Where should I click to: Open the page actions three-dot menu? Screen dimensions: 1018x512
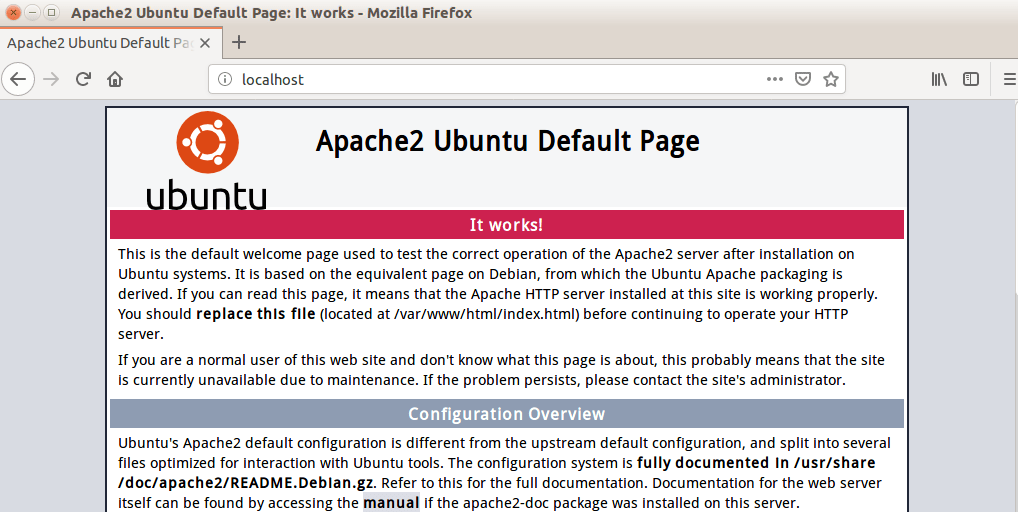pos(775,80)
